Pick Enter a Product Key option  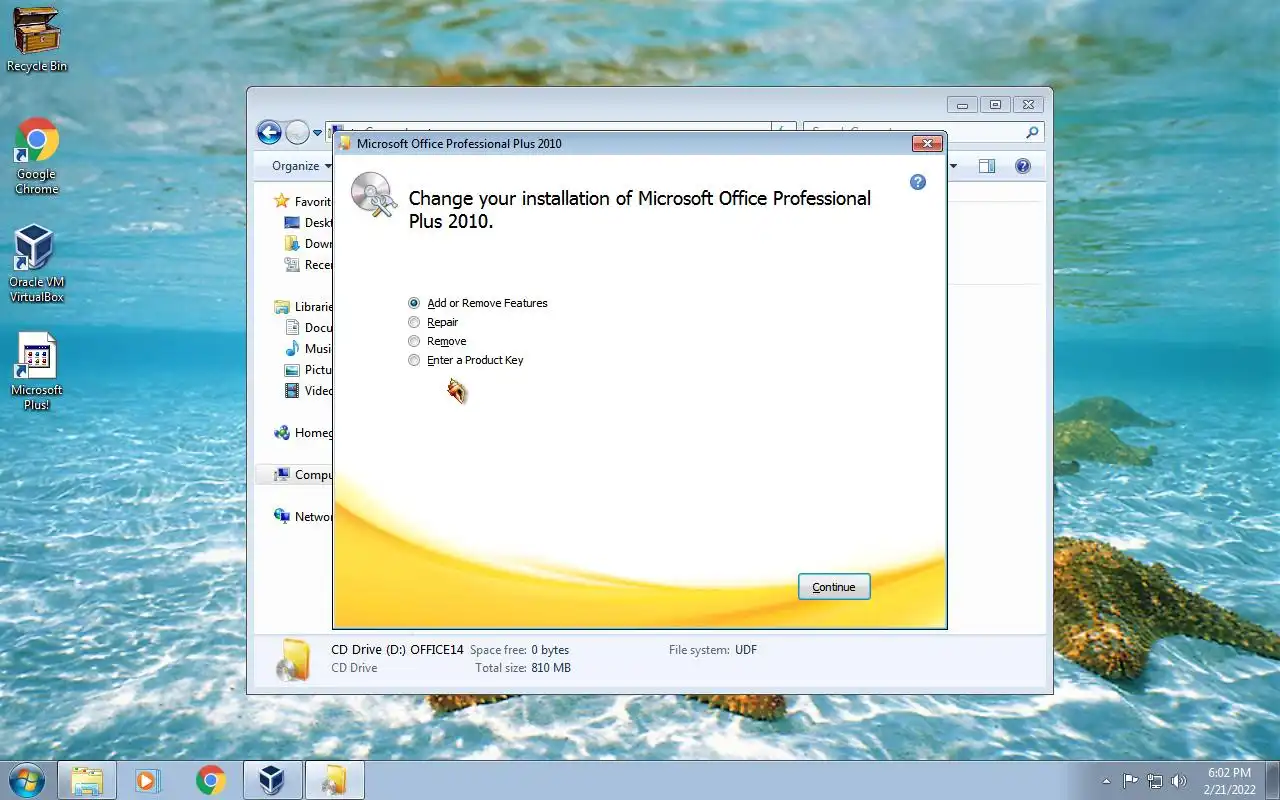click(466, 360)
